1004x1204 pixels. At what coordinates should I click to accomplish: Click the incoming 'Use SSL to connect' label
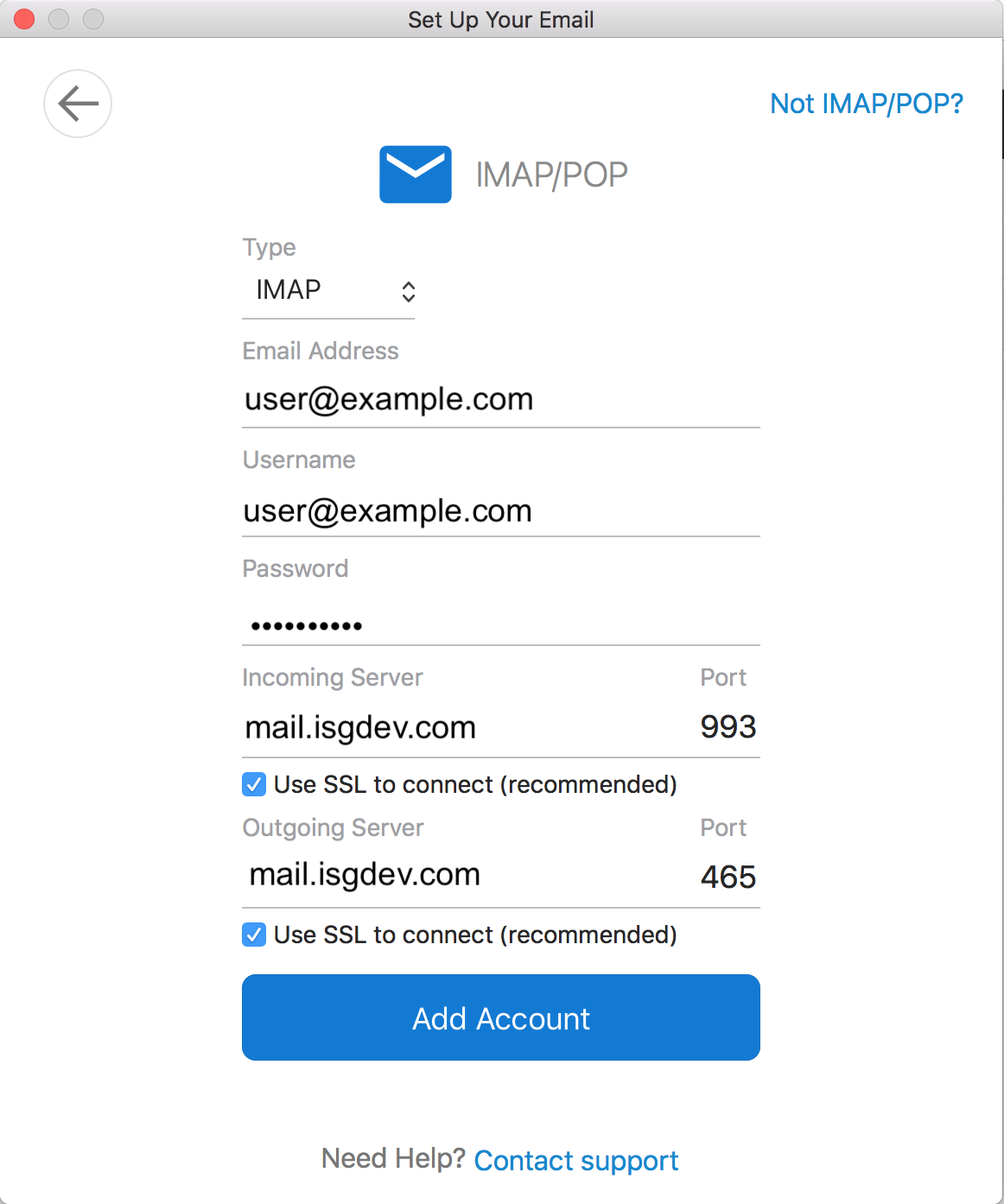coord(475,784)
